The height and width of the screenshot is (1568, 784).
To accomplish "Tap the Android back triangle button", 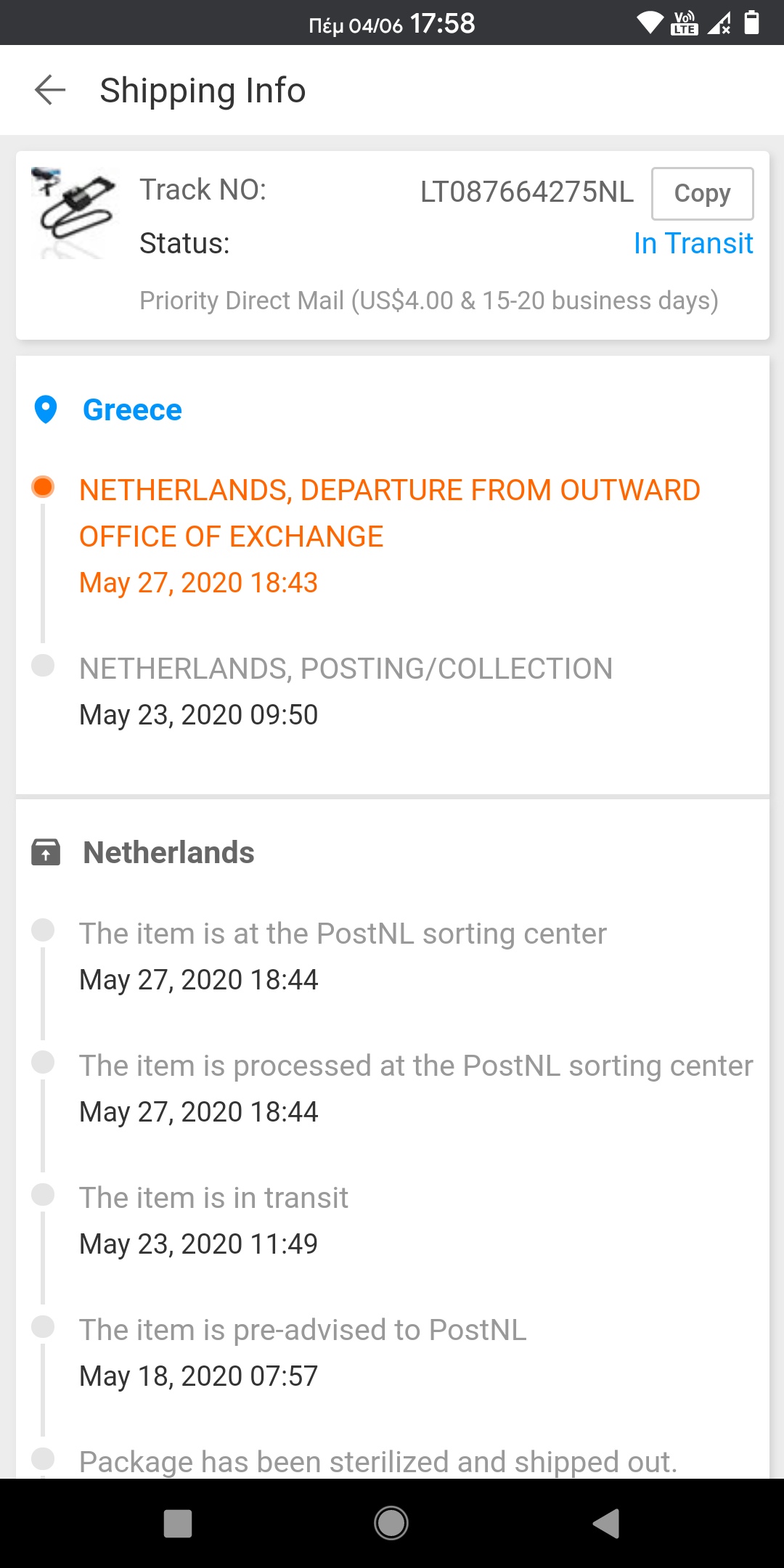I will pyautogui.click(x=606, y=1523).
